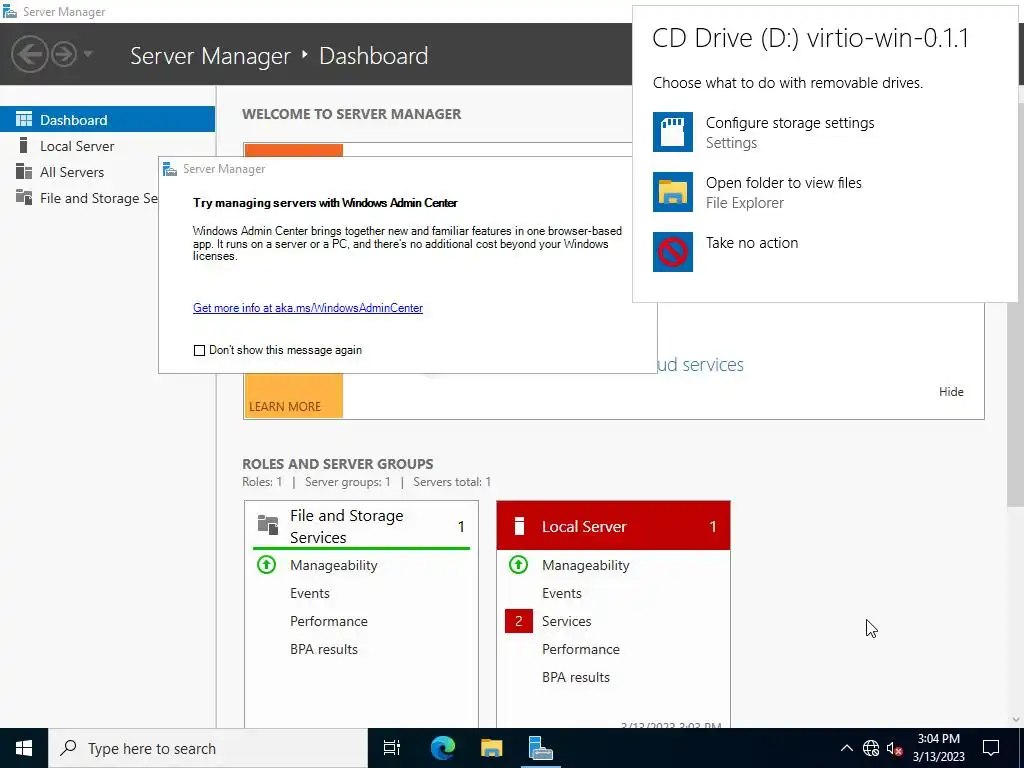Open the notification center icon
Viewport: 1024px width, 768px height.
tap(991, 748)
